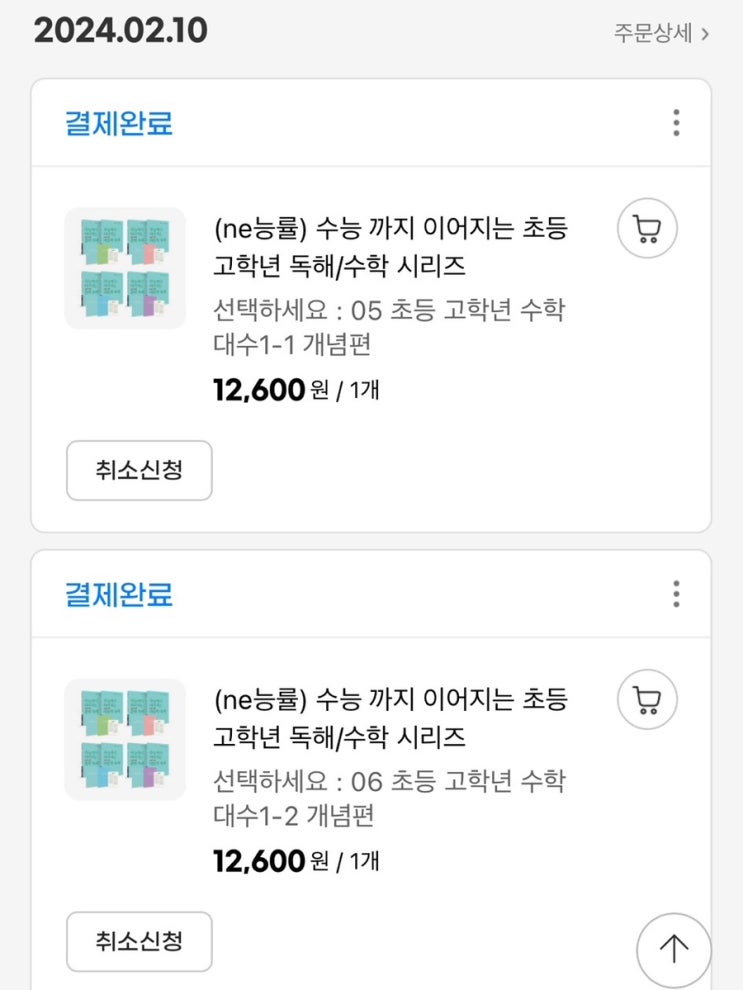Open product title in the 대수1-1 order card
Screen dimensions: 743x990
point(390,247)
